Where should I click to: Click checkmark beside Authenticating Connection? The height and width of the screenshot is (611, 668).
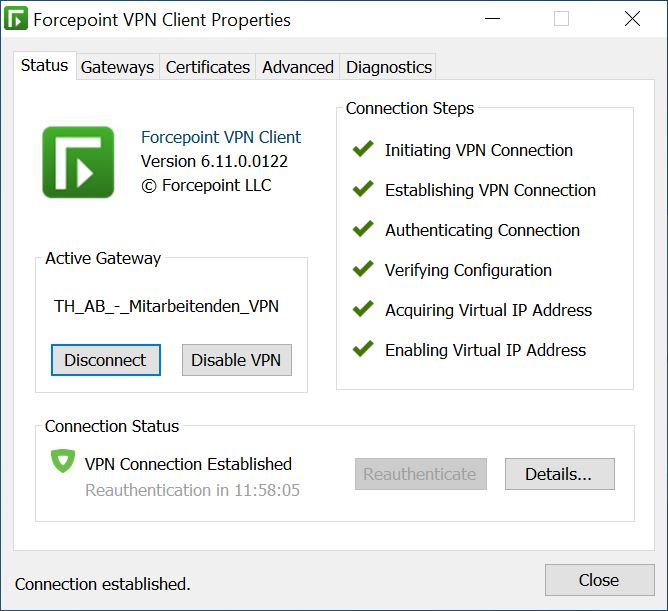[363, 229]
